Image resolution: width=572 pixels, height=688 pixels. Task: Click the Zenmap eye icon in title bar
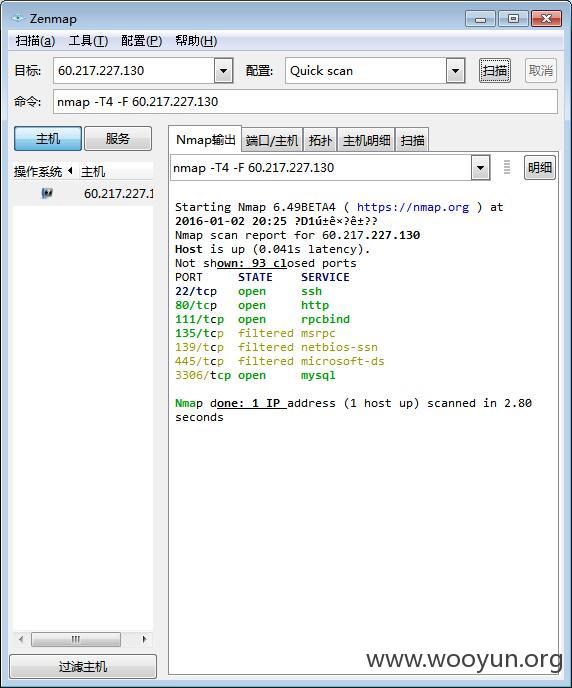tap(18, 18)
